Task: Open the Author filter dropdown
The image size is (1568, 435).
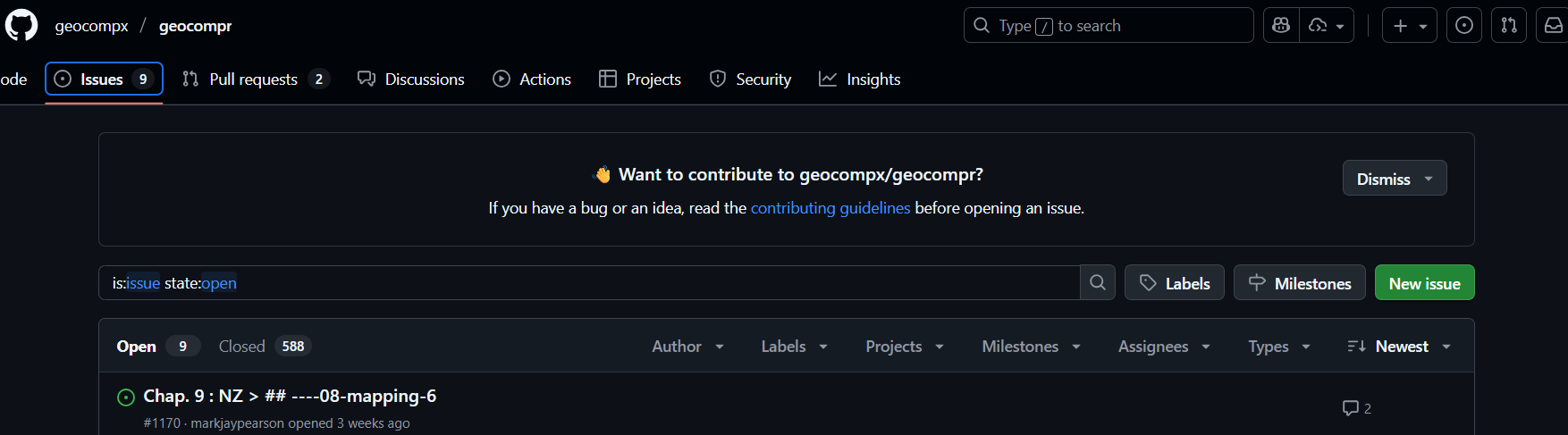Action: 687,347
